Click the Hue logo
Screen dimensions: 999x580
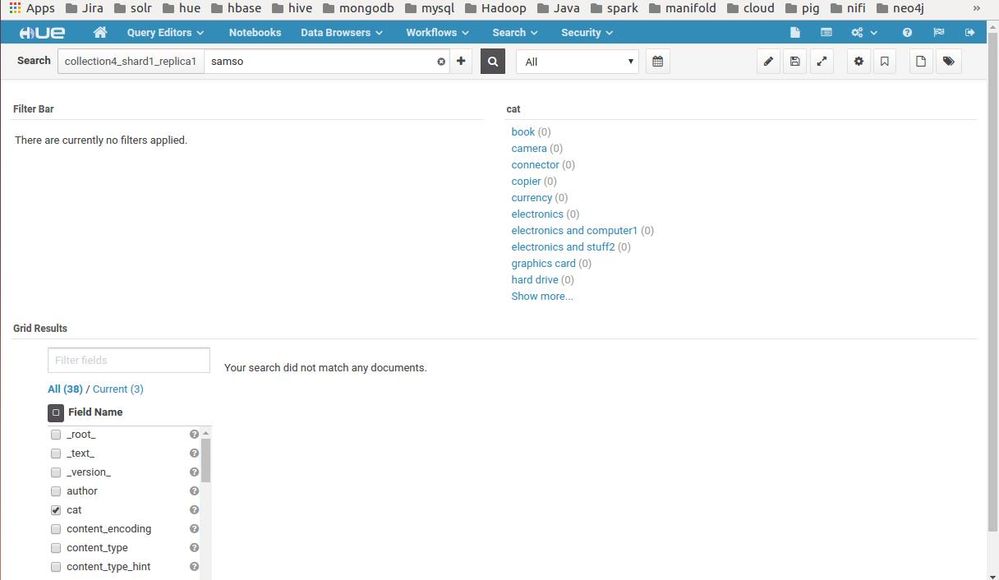[x=42, y=33]
